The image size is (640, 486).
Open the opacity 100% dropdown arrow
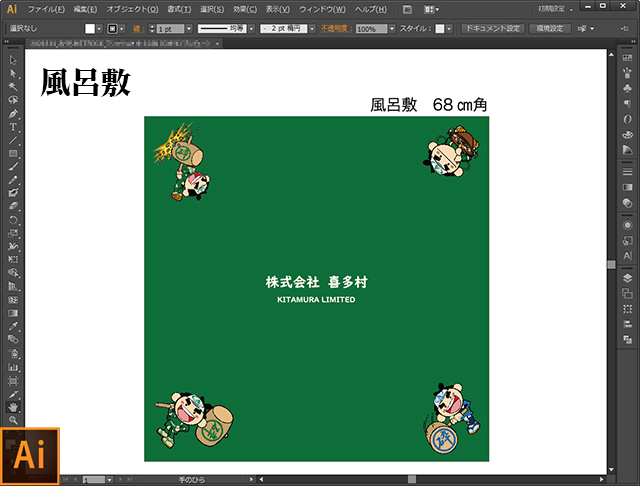point(392,29)
